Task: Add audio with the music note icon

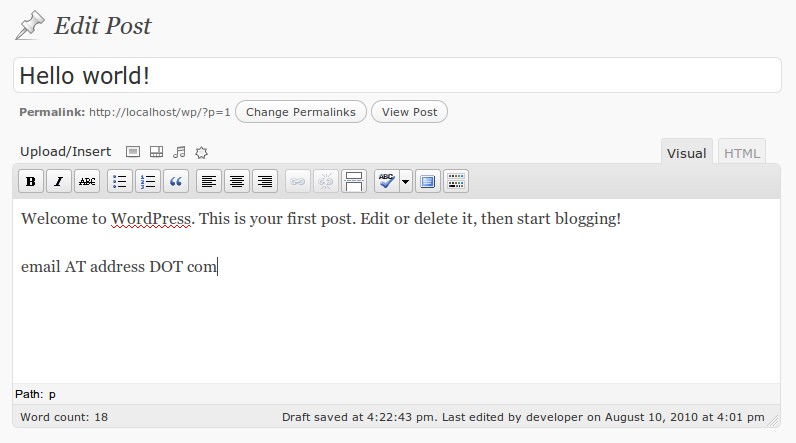Action: coord(179,152)
